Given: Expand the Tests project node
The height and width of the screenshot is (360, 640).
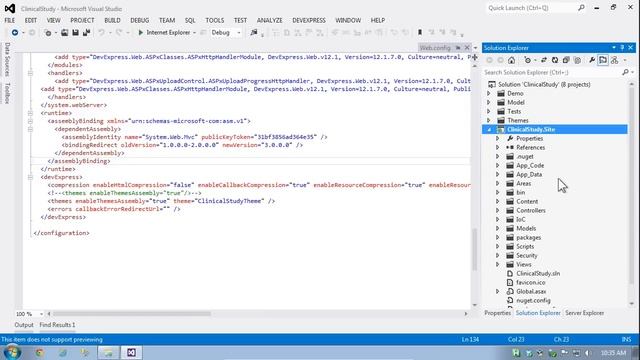Looking at the screenshot, I should point(489,111).
